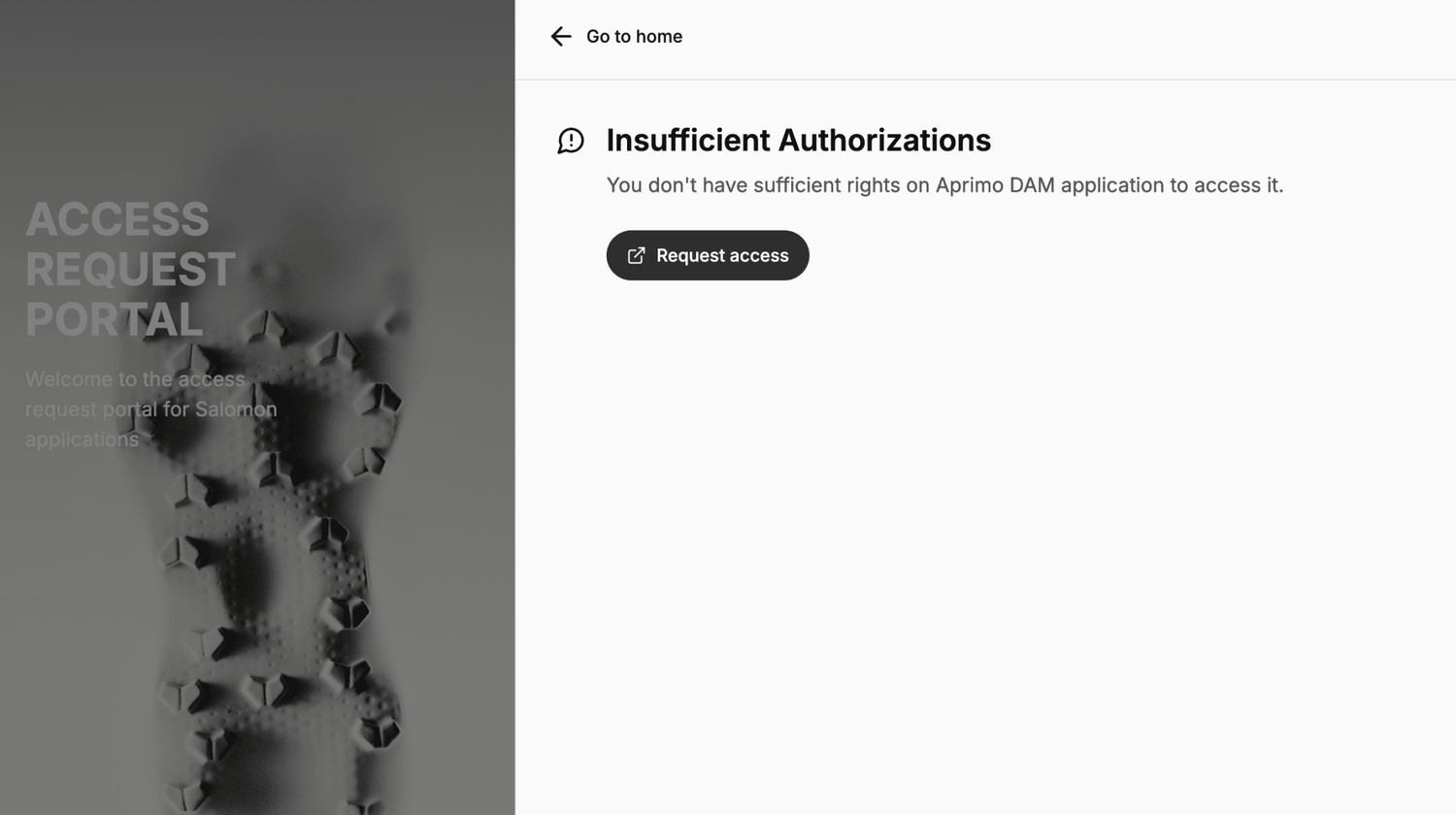Click the word "Authorizations" in the heading
This screenshot has width=1456, height=815.
tap(884, 141)
